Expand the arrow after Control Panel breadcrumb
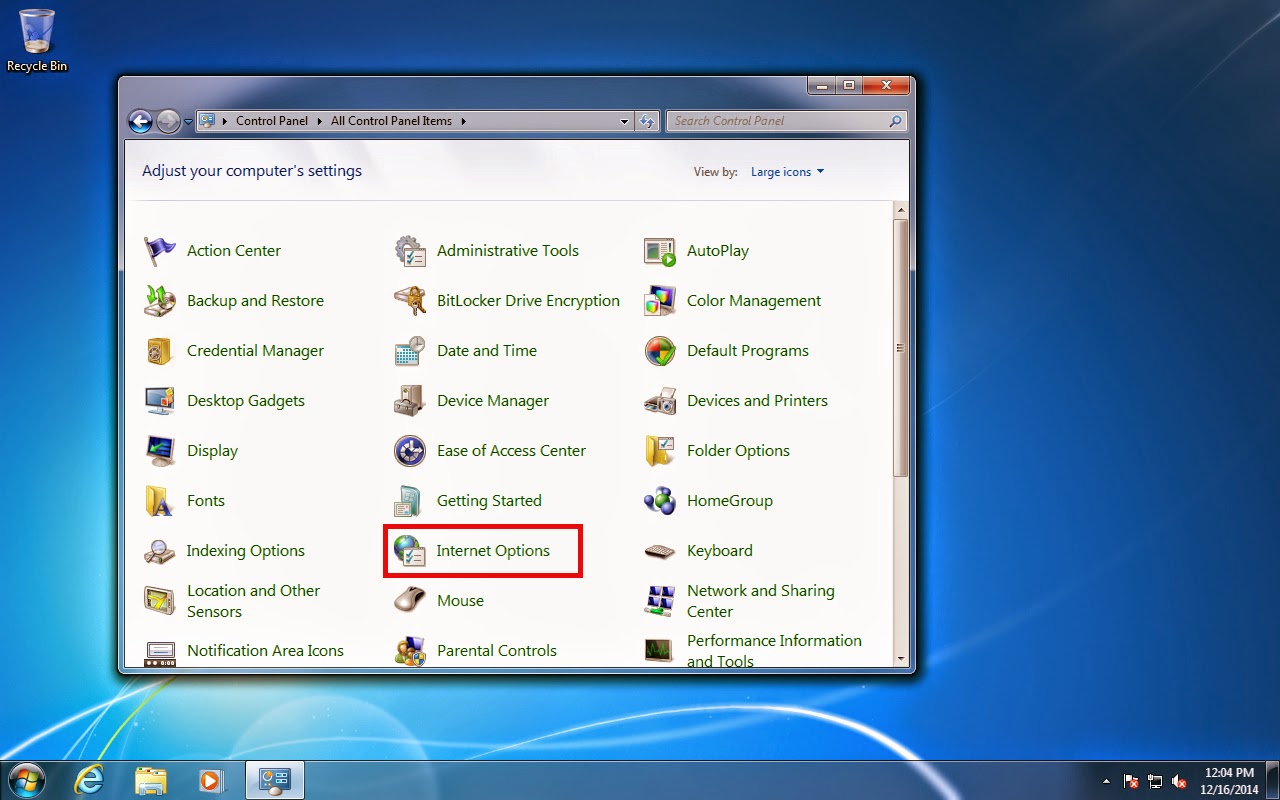 (320, 121)
